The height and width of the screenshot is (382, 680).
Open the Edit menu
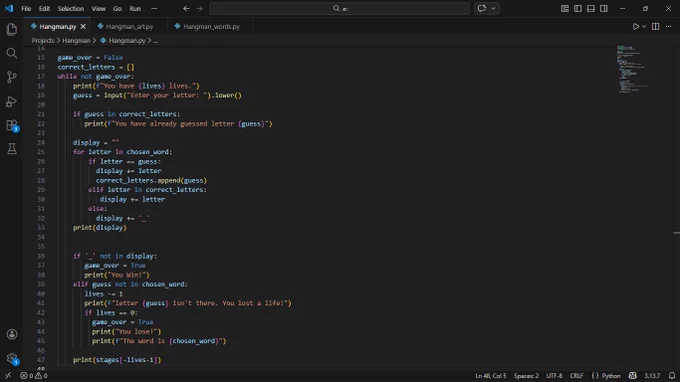click(44, 8)
